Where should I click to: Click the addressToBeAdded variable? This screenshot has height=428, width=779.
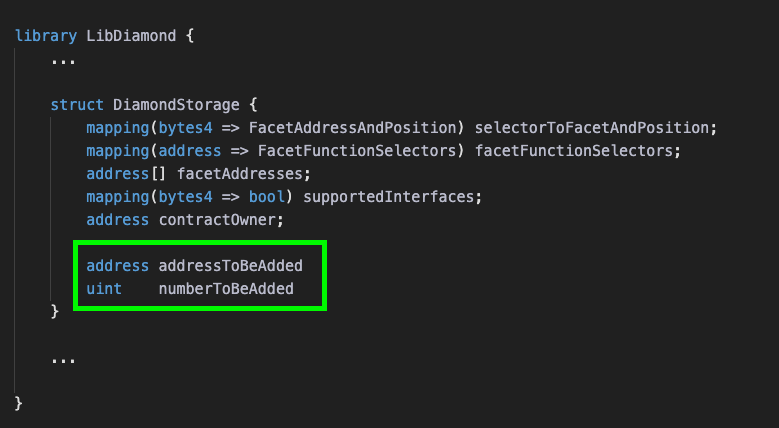click(231, 265)
